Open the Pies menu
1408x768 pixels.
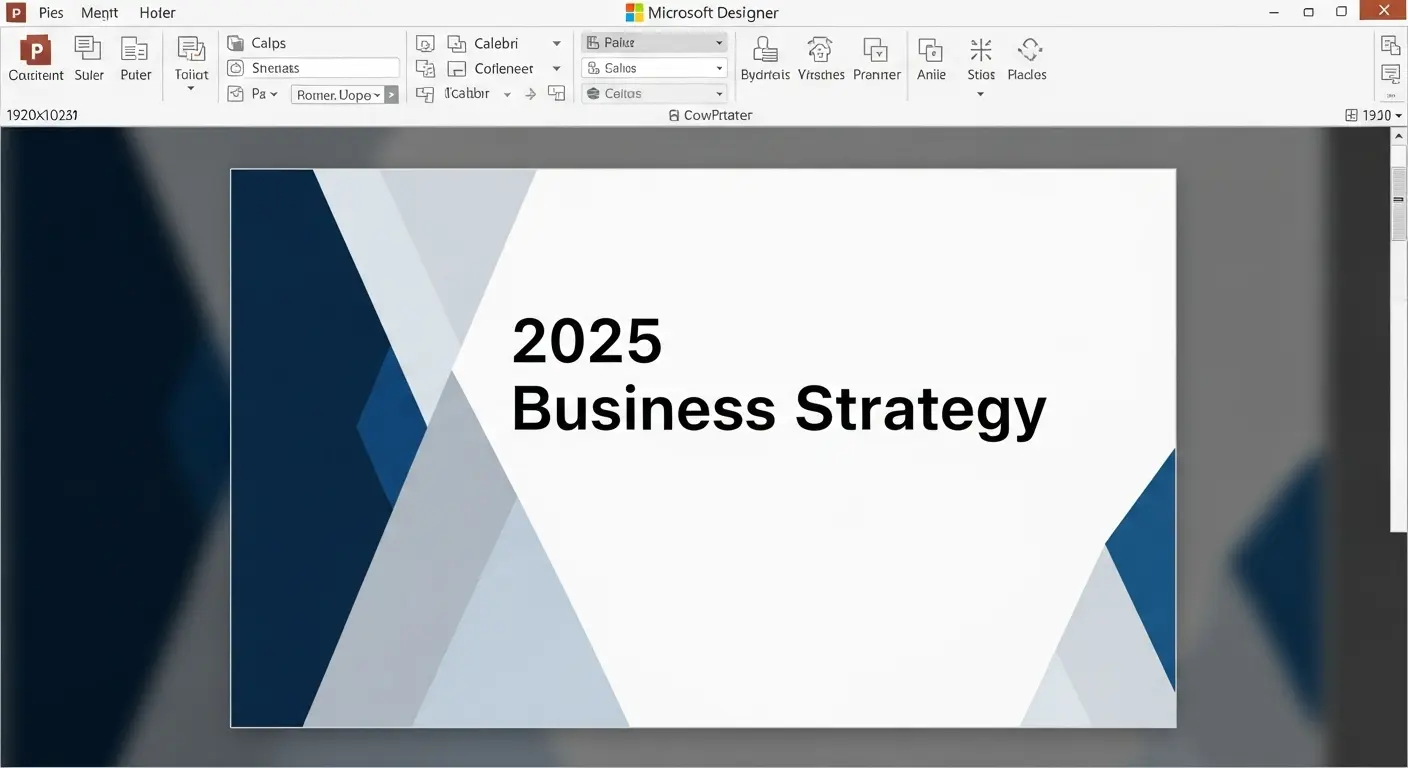click(50, 13)
